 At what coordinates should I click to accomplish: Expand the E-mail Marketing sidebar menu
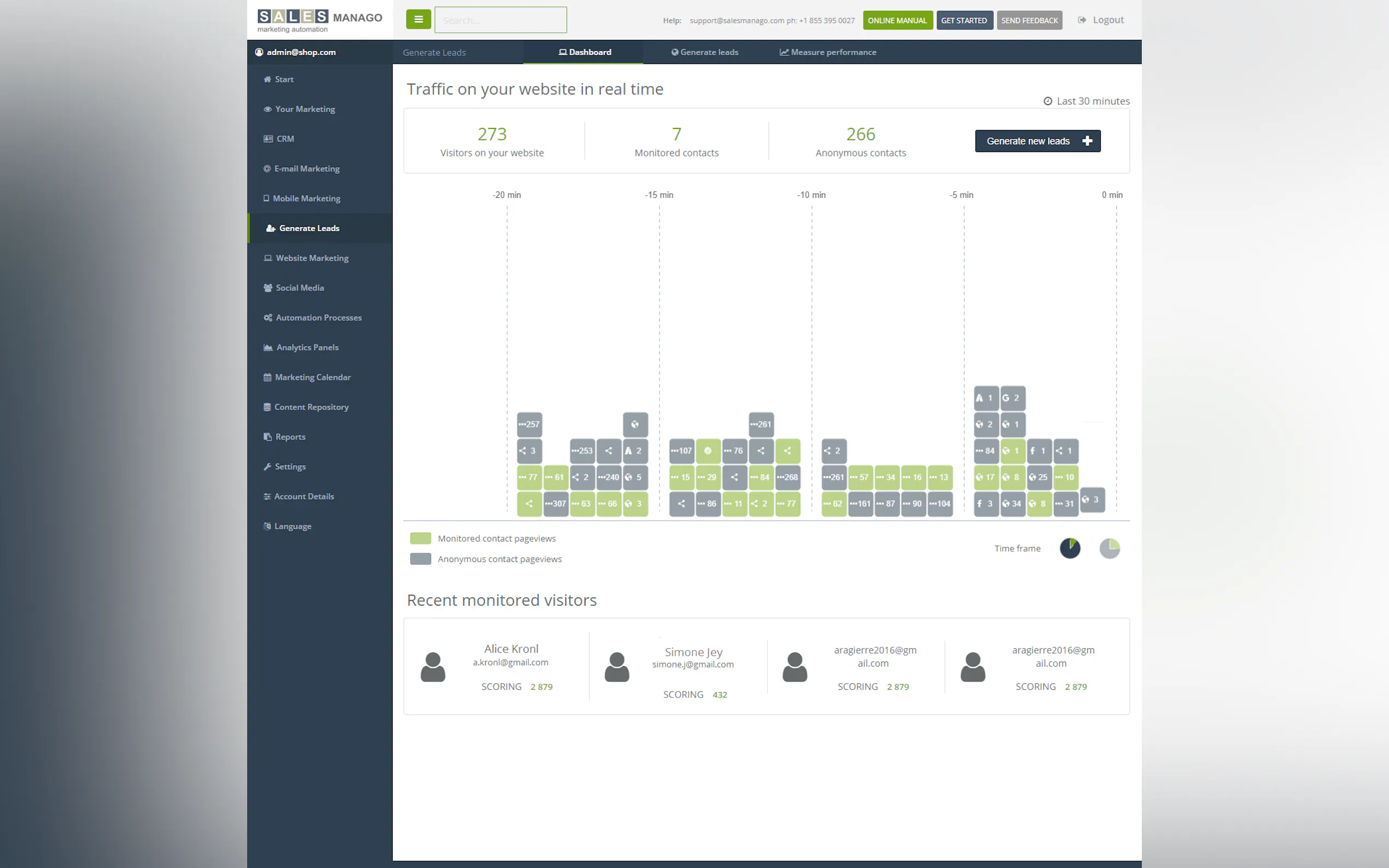pyautogui.click(x=307, y=169)
